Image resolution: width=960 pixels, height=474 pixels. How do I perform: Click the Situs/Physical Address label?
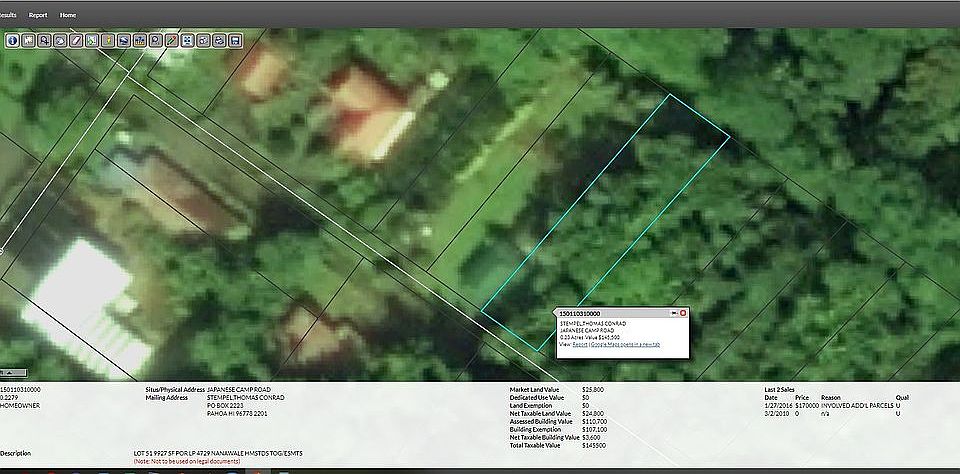tap(175, 389)
